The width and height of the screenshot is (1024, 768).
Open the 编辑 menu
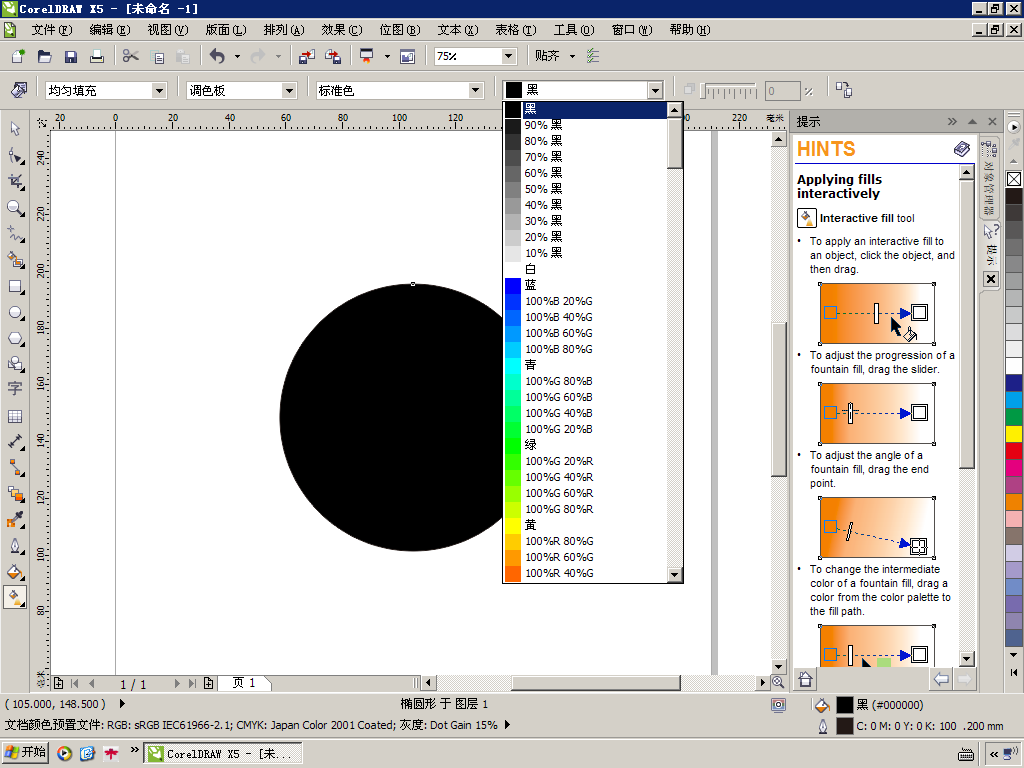[x=110, y=30]
